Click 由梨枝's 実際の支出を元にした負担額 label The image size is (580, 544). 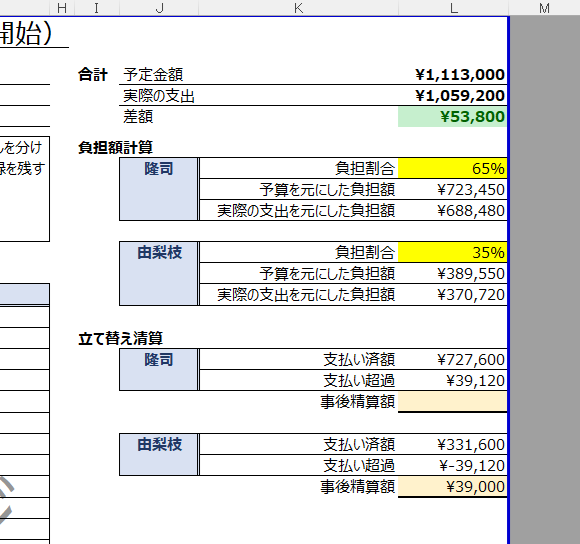click(x=306, y=295)
